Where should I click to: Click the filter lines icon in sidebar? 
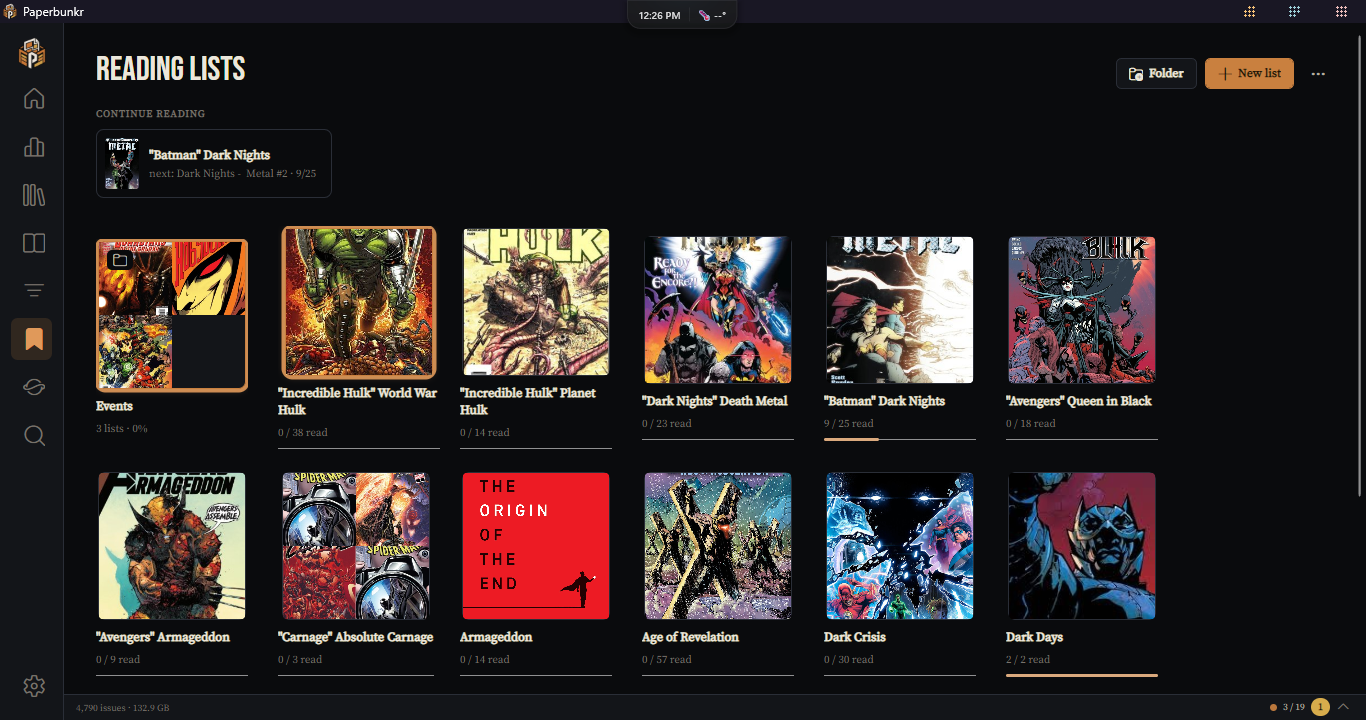[x=34, y=291]
